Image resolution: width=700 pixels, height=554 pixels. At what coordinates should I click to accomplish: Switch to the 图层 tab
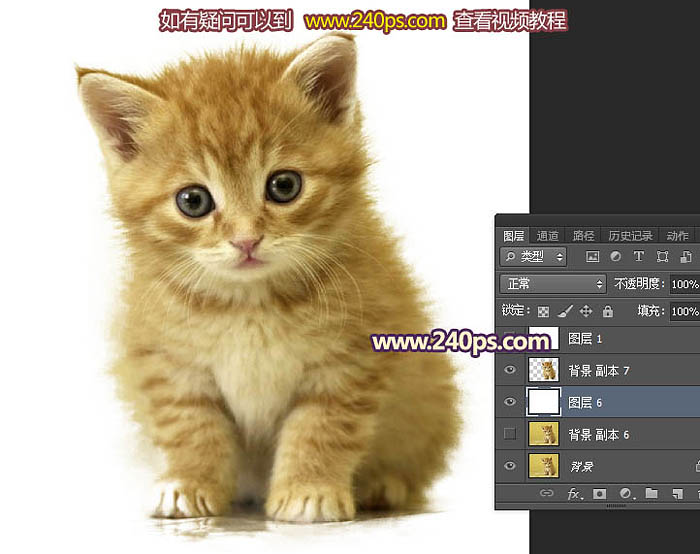tap(513, 235)
